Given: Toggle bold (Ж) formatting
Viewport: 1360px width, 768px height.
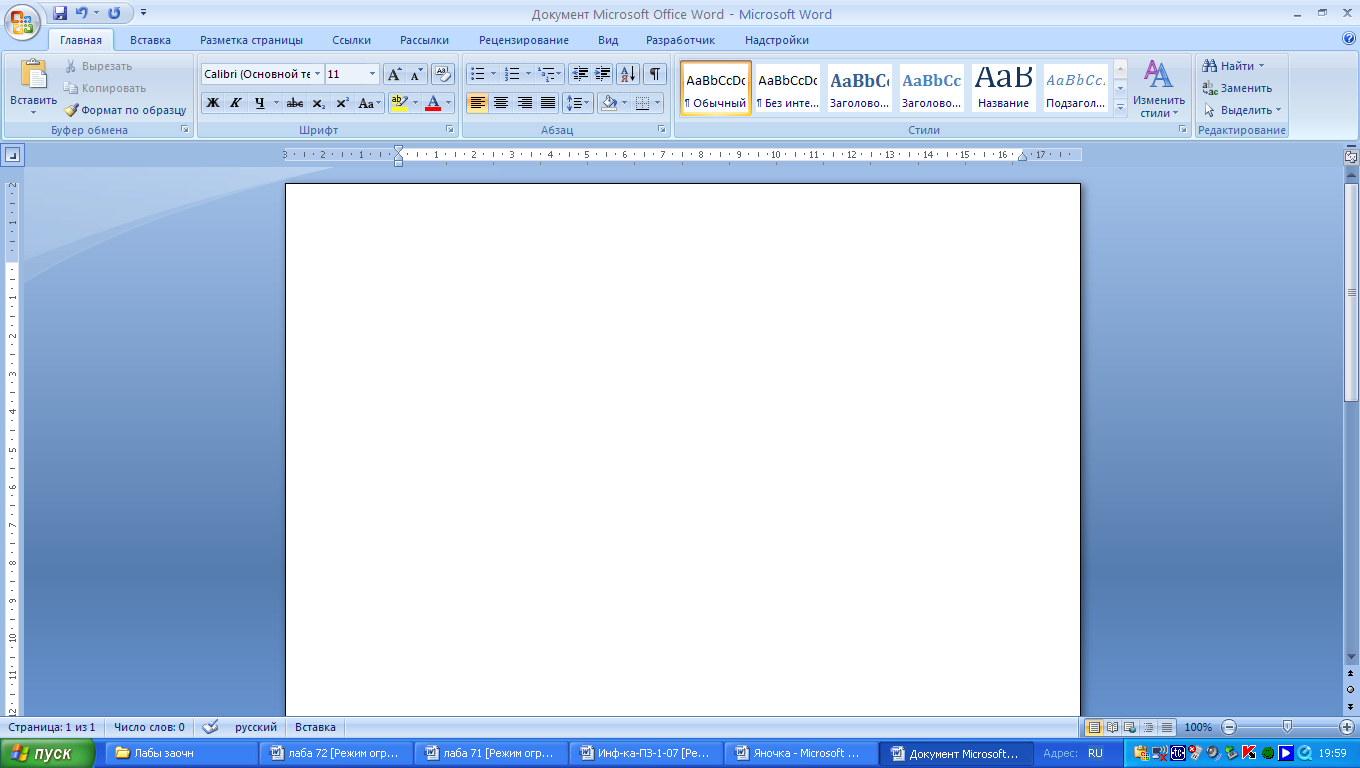Looking at the screenshot, I should 213,102.
